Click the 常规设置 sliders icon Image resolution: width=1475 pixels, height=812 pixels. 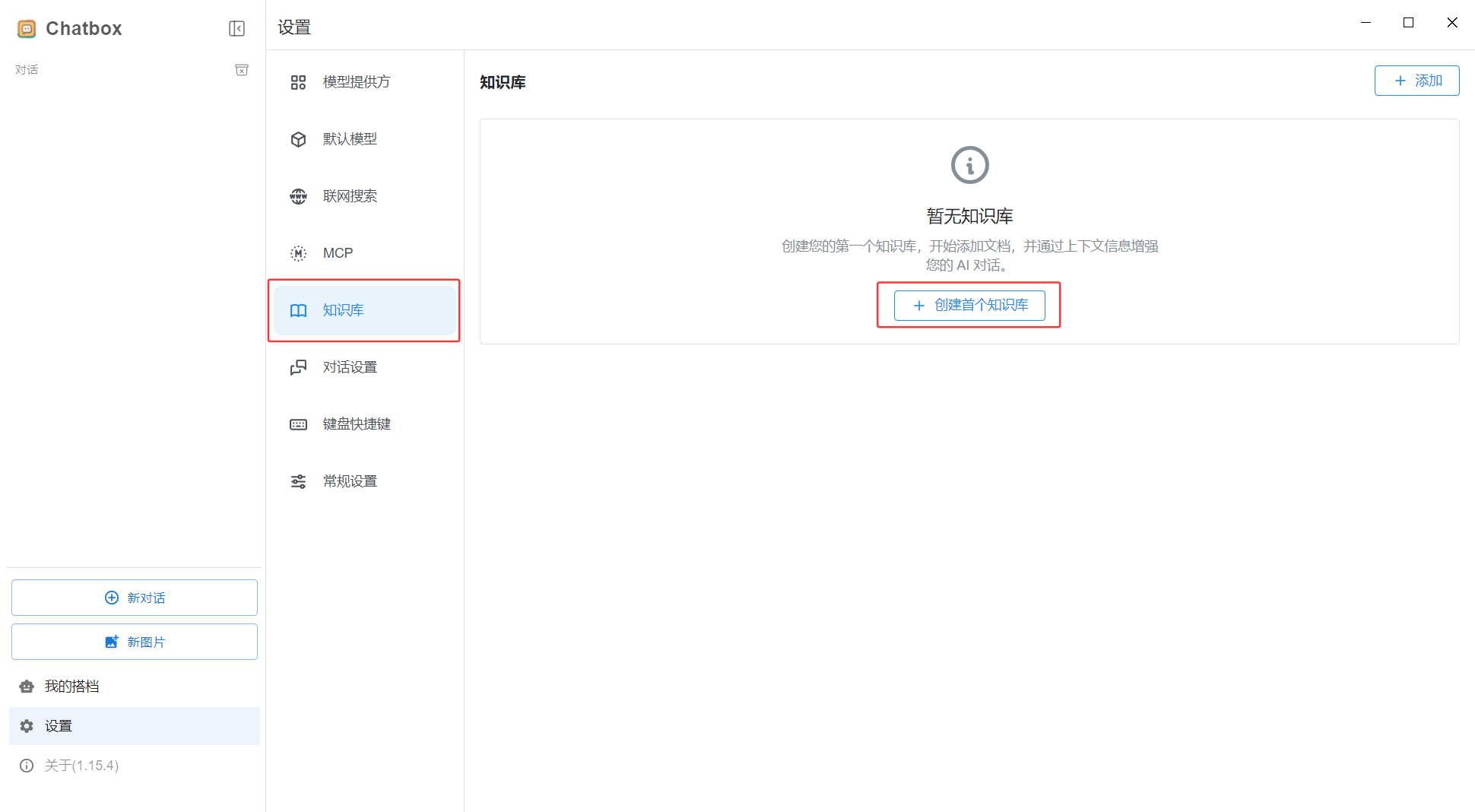298,481
